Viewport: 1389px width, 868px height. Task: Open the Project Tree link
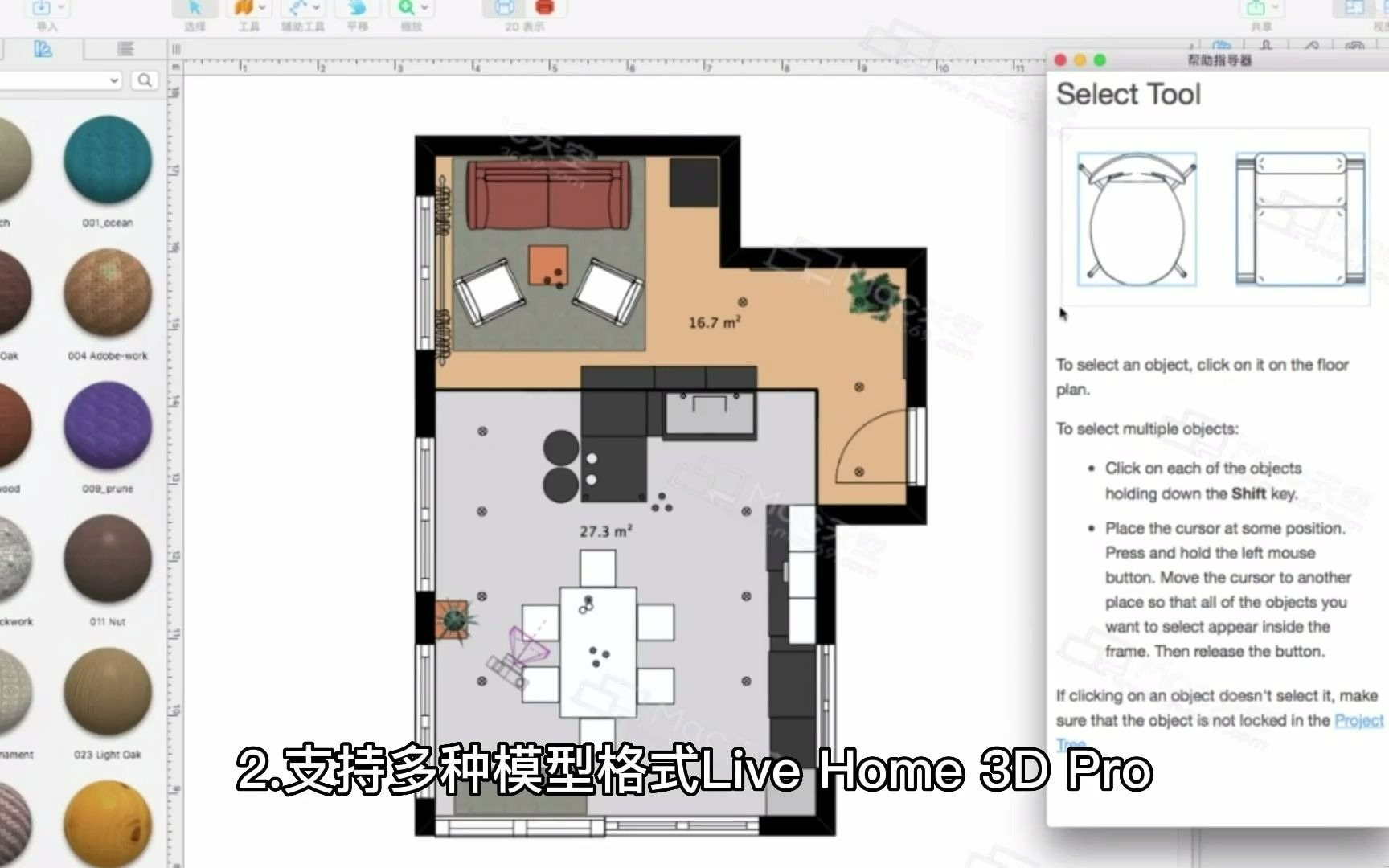click(x=1358, y=720)
